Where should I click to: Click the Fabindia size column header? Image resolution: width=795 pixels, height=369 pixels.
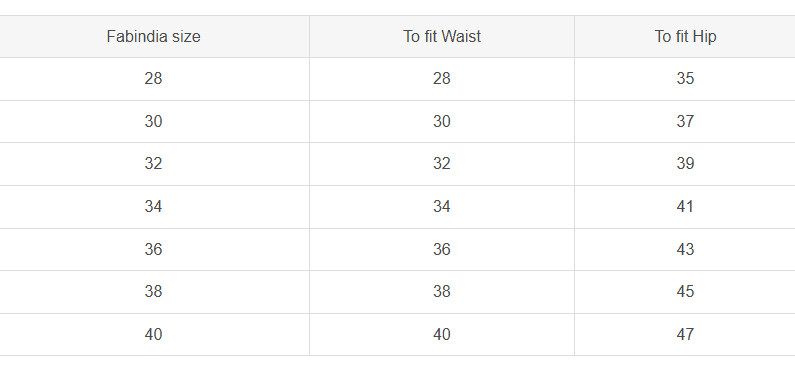(153, 36)
